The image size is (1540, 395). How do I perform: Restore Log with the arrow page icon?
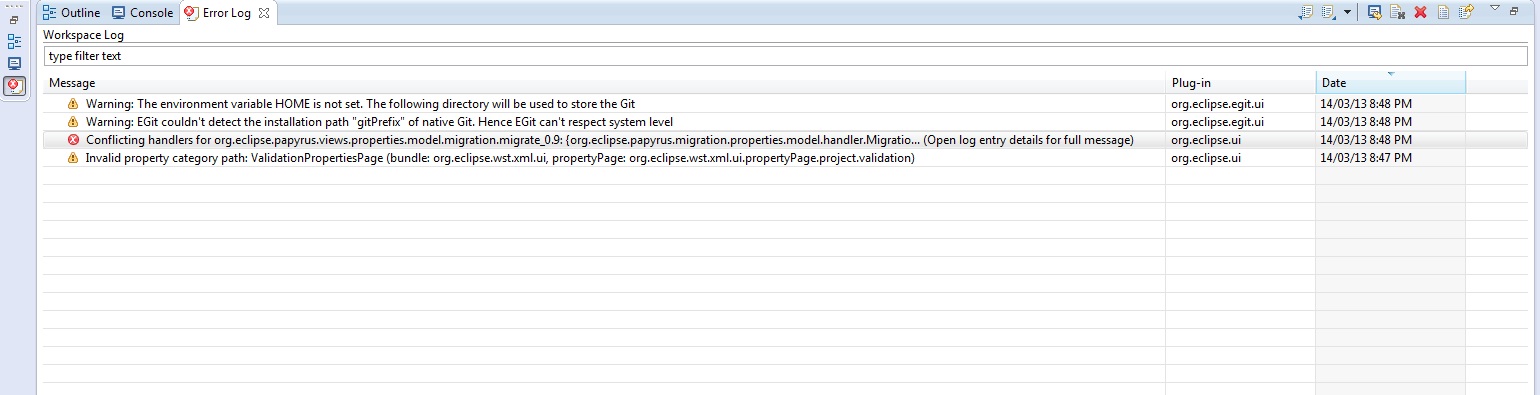(x=1466, y=12)
